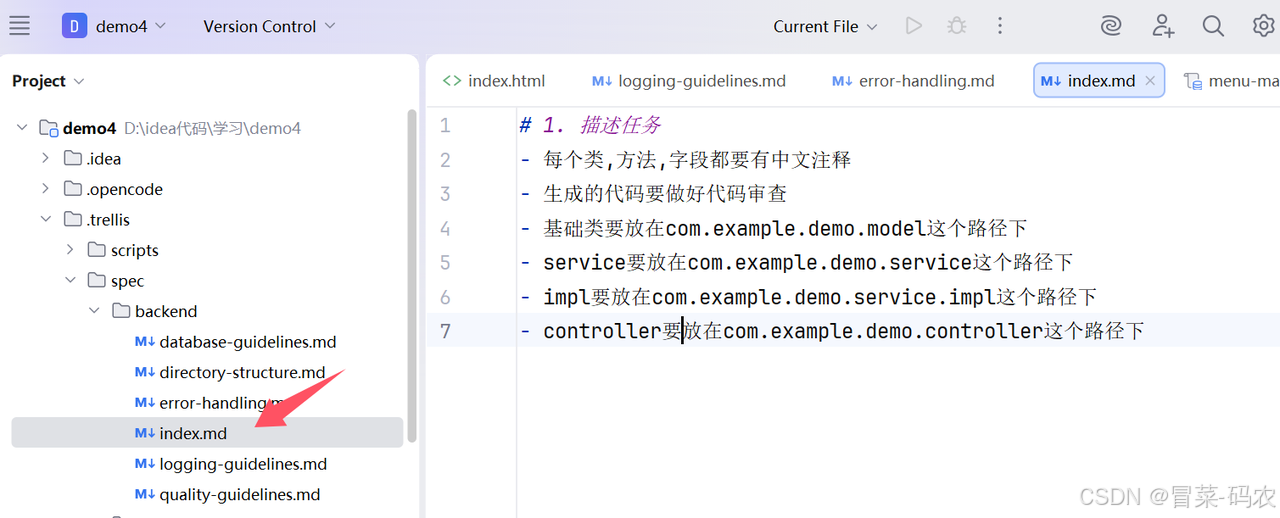Expand the .idea folder
The width and height of the screenshot is (1280, 518).
[x=45, y=158]
